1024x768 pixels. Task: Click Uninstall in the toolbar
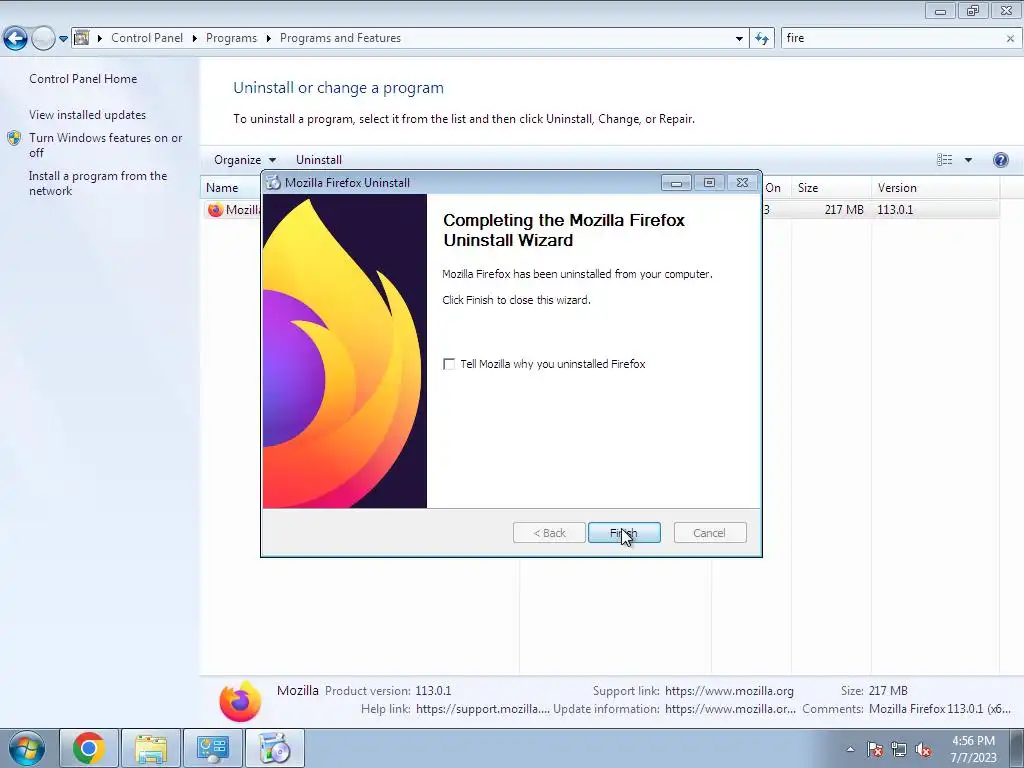(x=319, y=160)
